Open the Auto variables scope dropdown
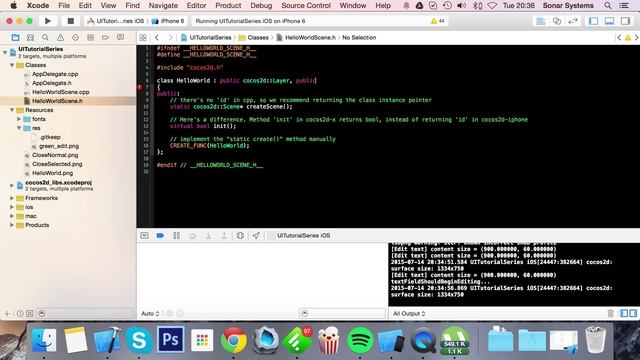640x360 pixels. 150,313
